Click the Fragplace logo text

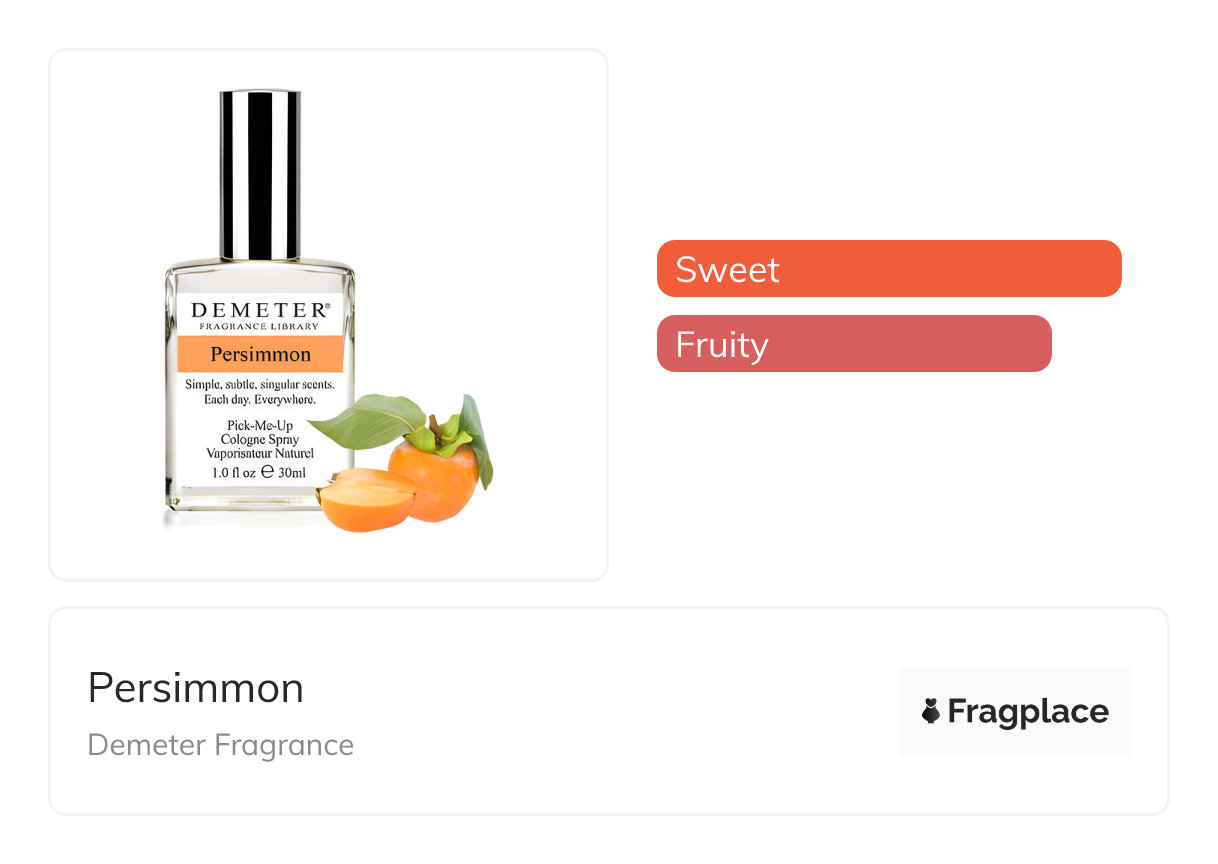pyautogui.click(x=1028, y=711)
